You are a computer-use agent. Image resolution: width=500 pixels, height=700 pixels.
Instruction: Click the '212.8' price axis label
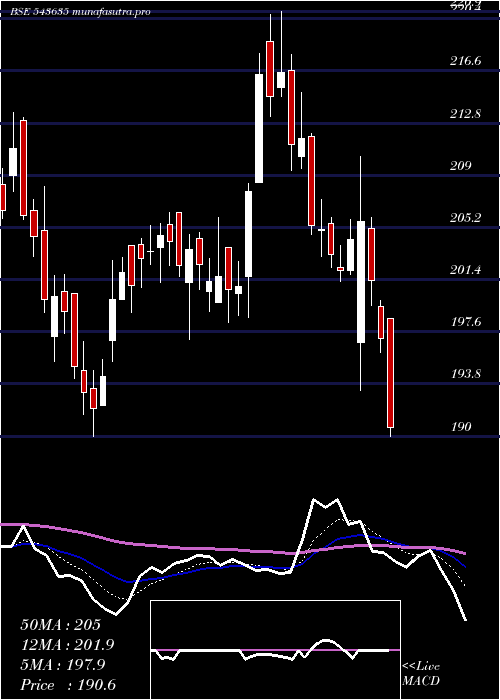pyautogui.click(x=466, y=113)
